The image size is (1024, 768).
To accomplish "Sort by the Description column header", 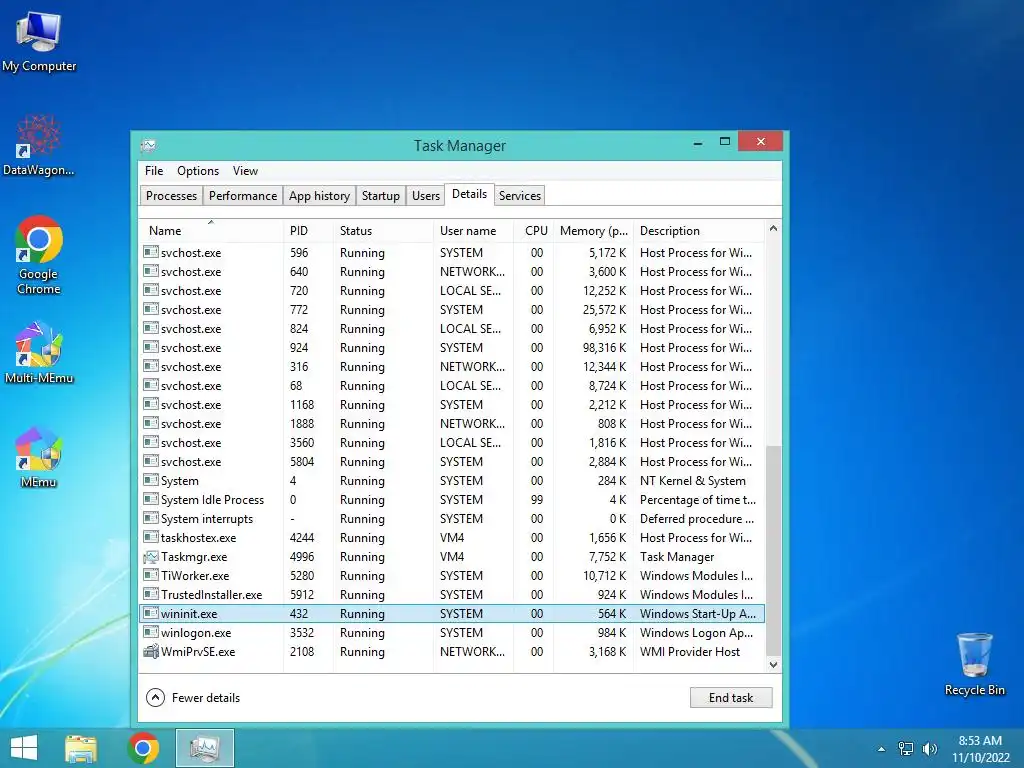I will [x=698, y=231].
